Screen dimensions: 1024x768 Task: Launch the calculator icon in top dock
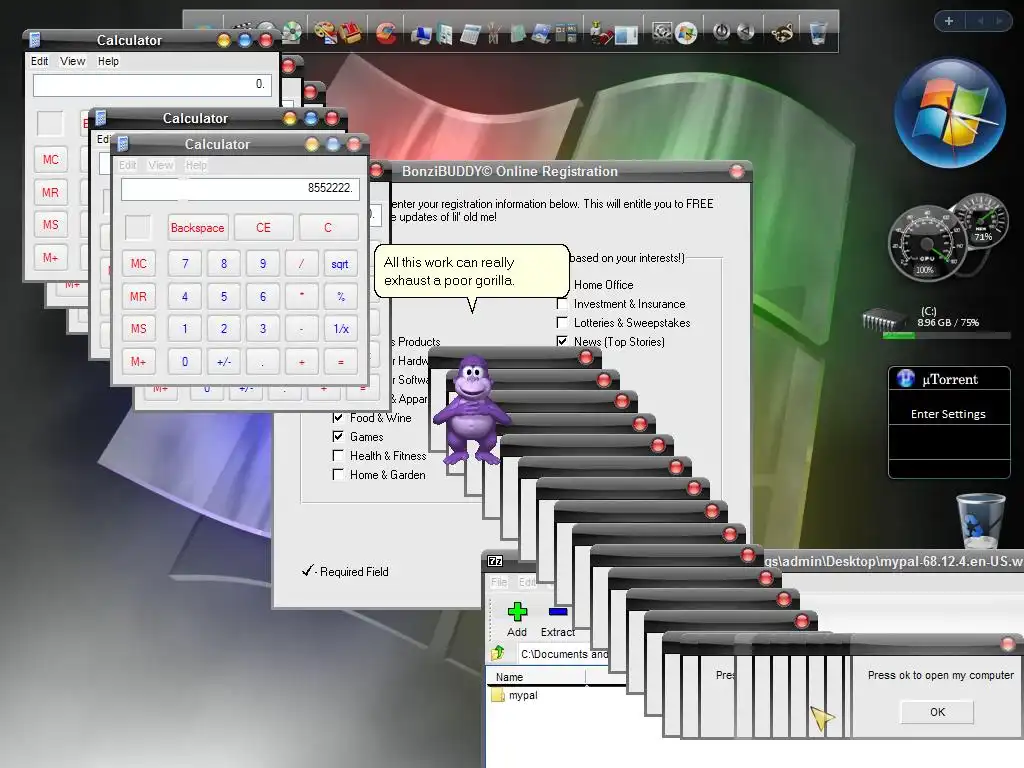469,33
